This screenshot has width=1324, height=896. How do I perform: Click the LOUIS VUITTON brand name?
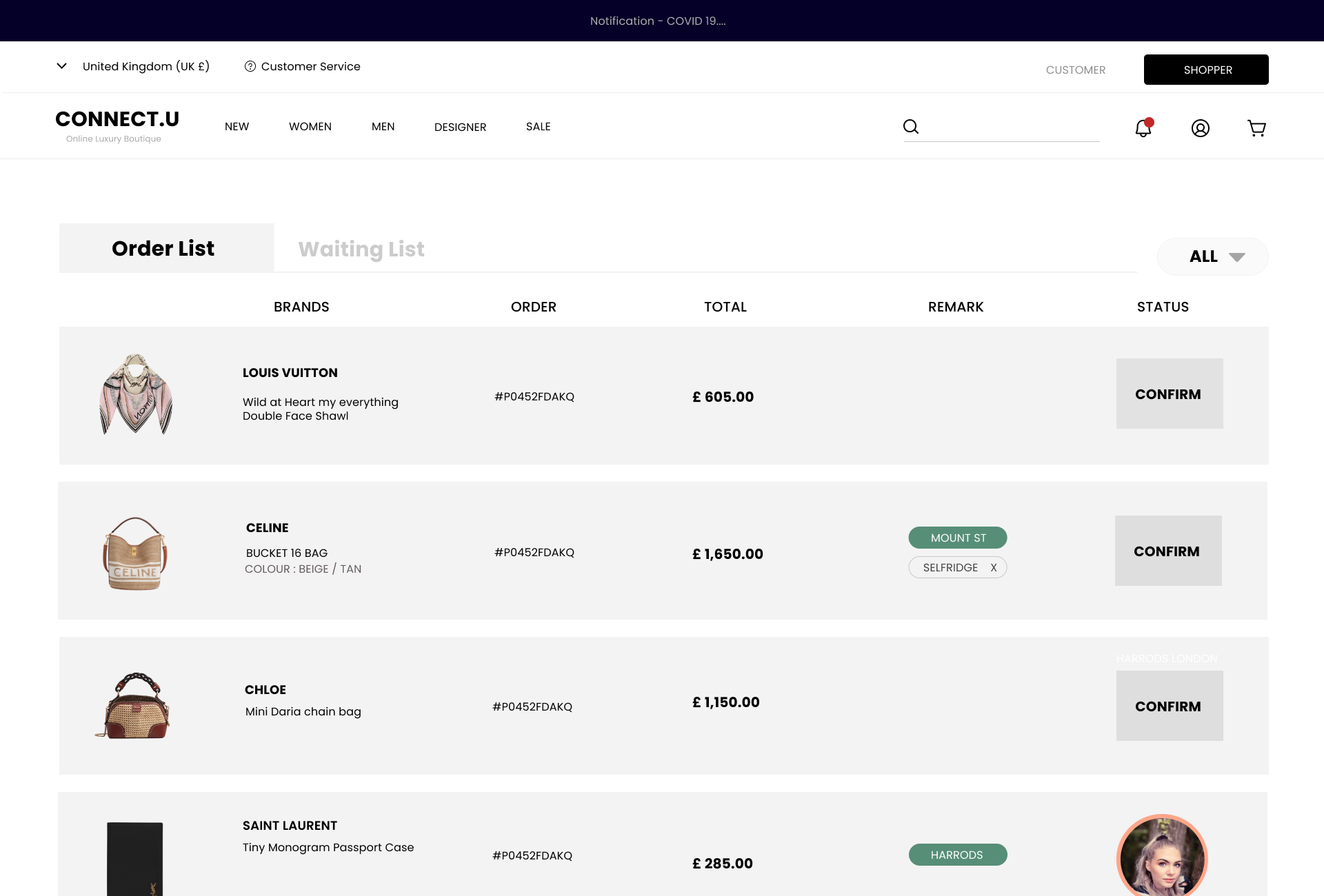290,373
